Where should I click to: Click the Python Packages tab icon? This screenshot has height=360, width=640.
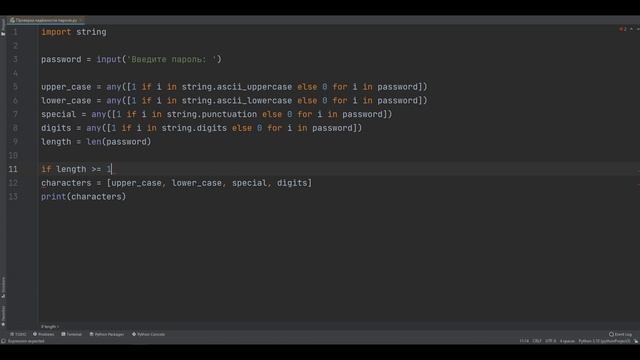coord(91,334)
